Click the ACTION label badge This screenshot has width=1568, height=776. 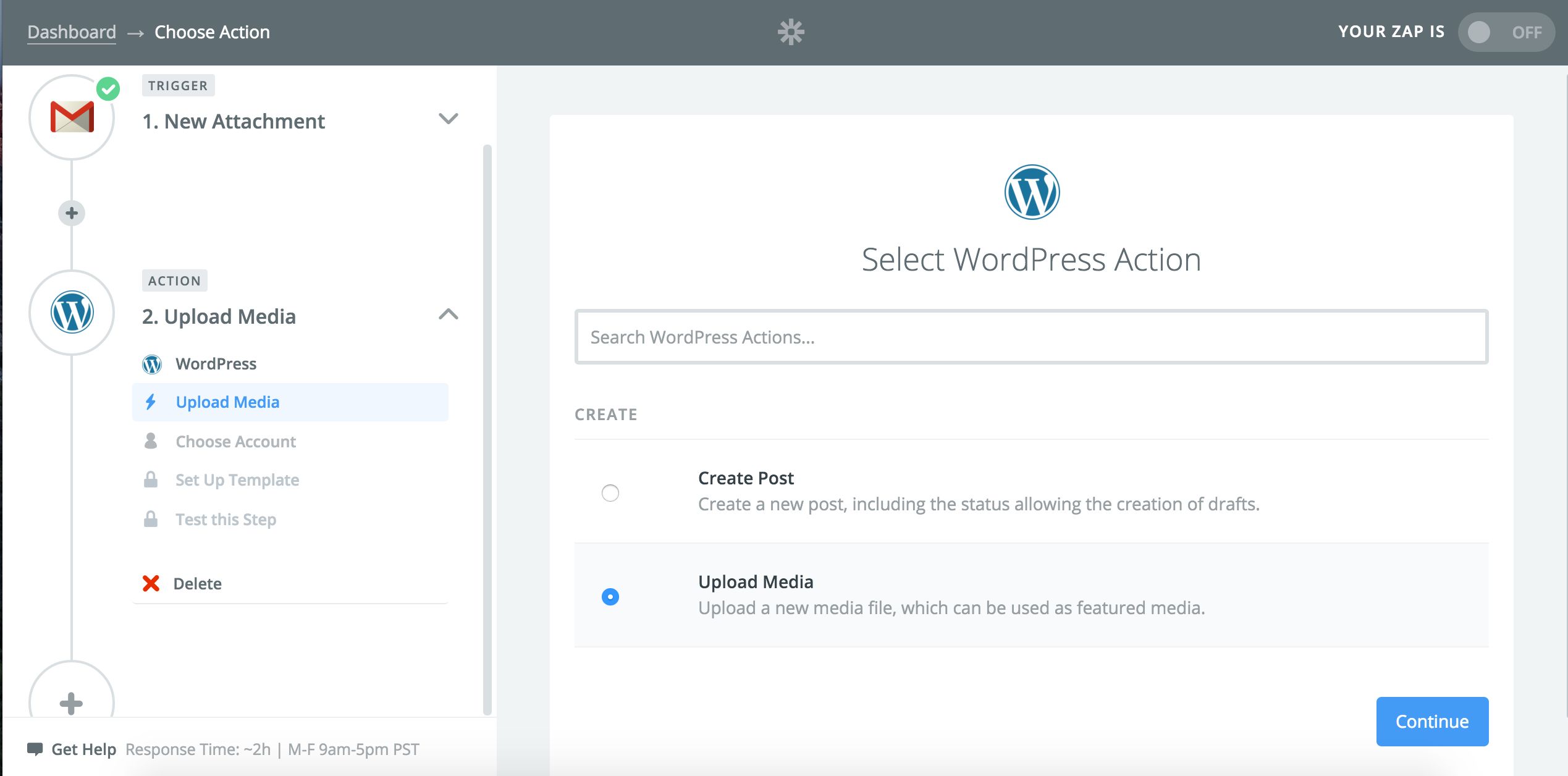point(174,281)
